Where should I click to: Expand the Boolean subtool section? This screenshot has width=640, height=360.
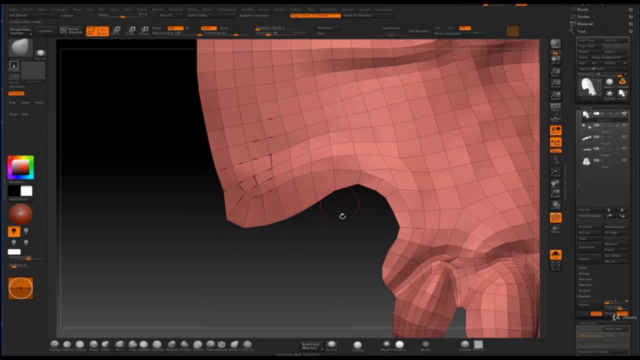(585, 279)
